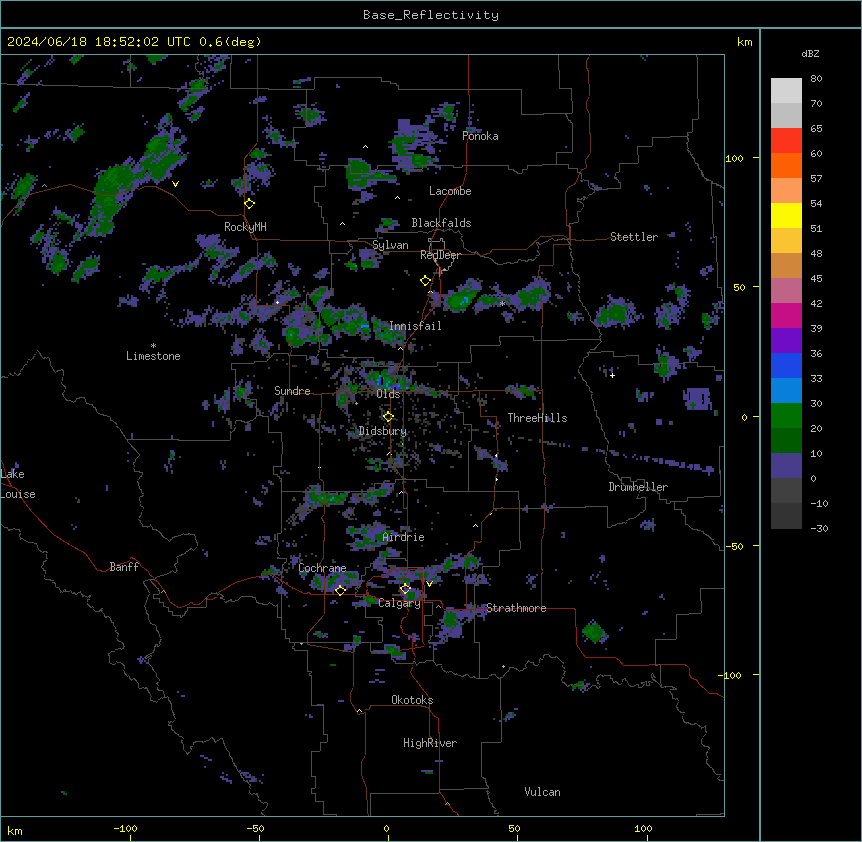Click the Cochrane city label
This screenshot has width=862, height=842.
pos(322,568)
